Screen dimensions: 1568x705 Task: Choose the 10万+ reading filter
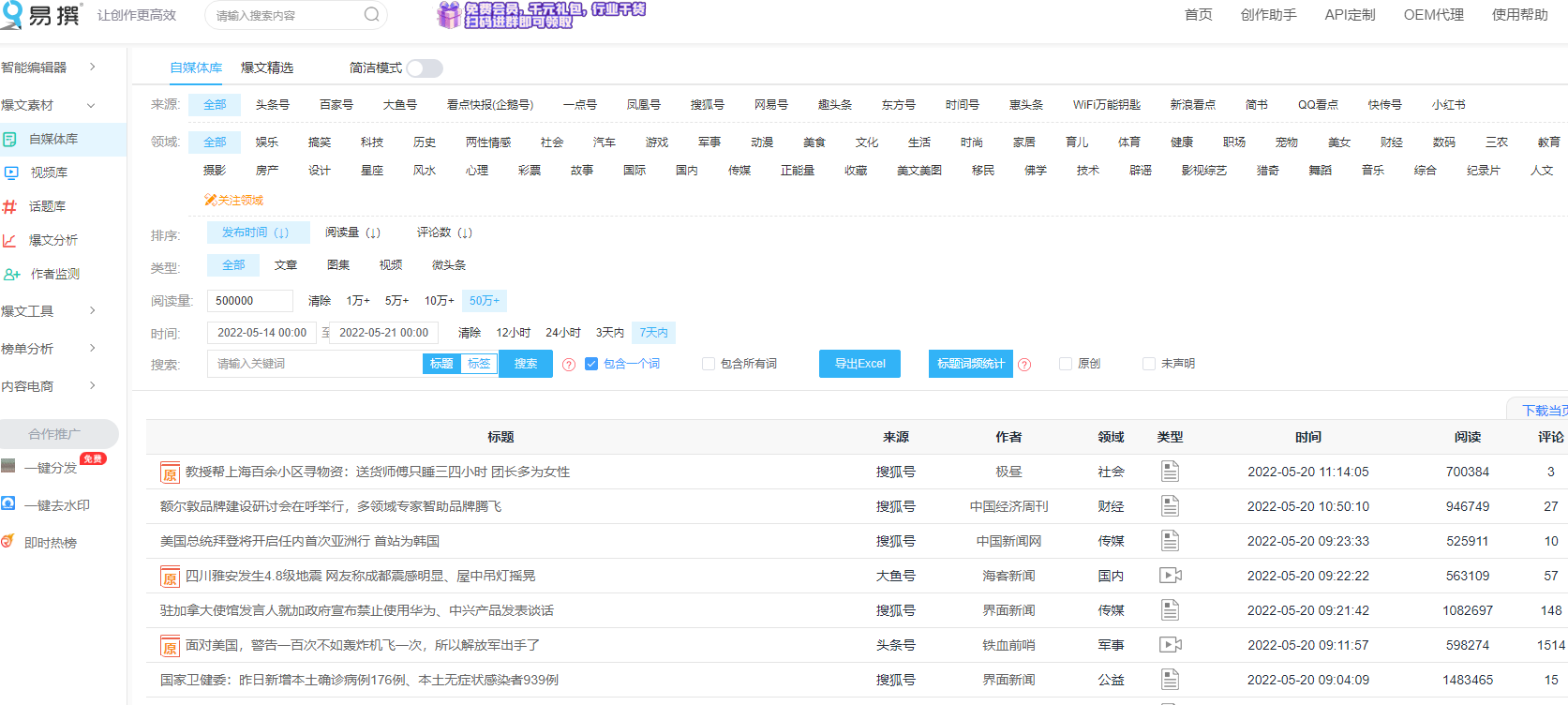439,301
